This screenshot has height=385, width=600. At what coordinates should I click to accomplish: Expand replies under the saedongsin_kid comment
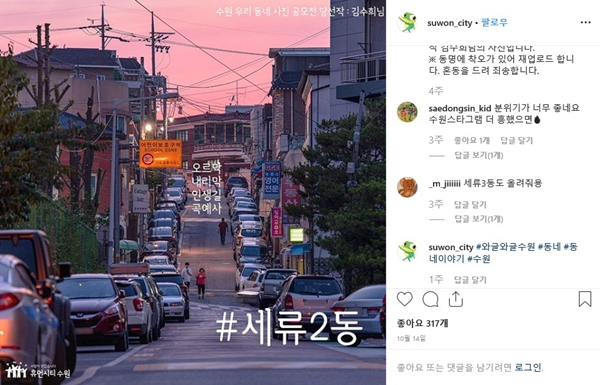[x=478, y=155]
